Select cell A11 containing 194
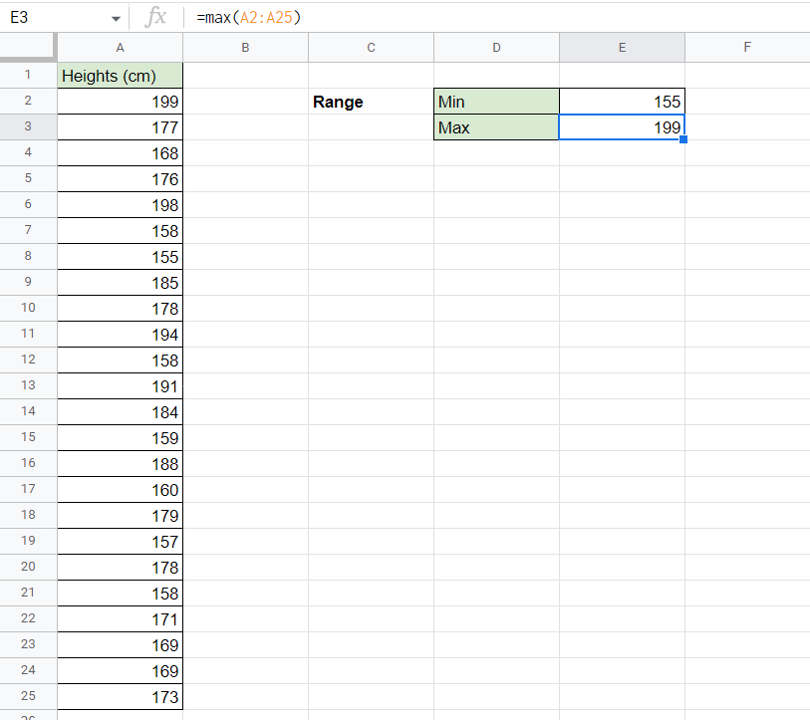Viewport: 810px width, 720px height. click(120, 335)
